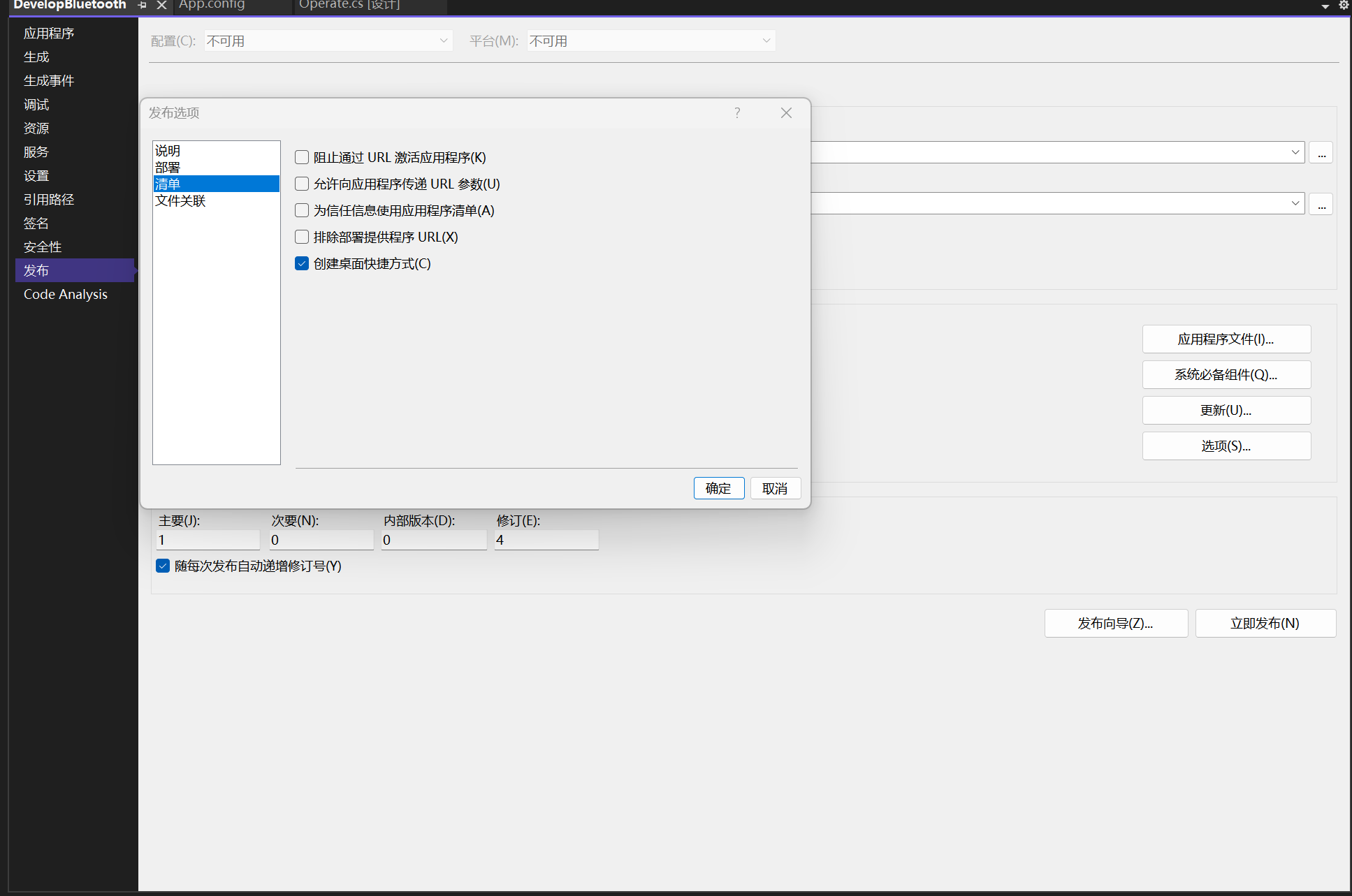Select 文件关联 in the options list

tap(180, 201)
